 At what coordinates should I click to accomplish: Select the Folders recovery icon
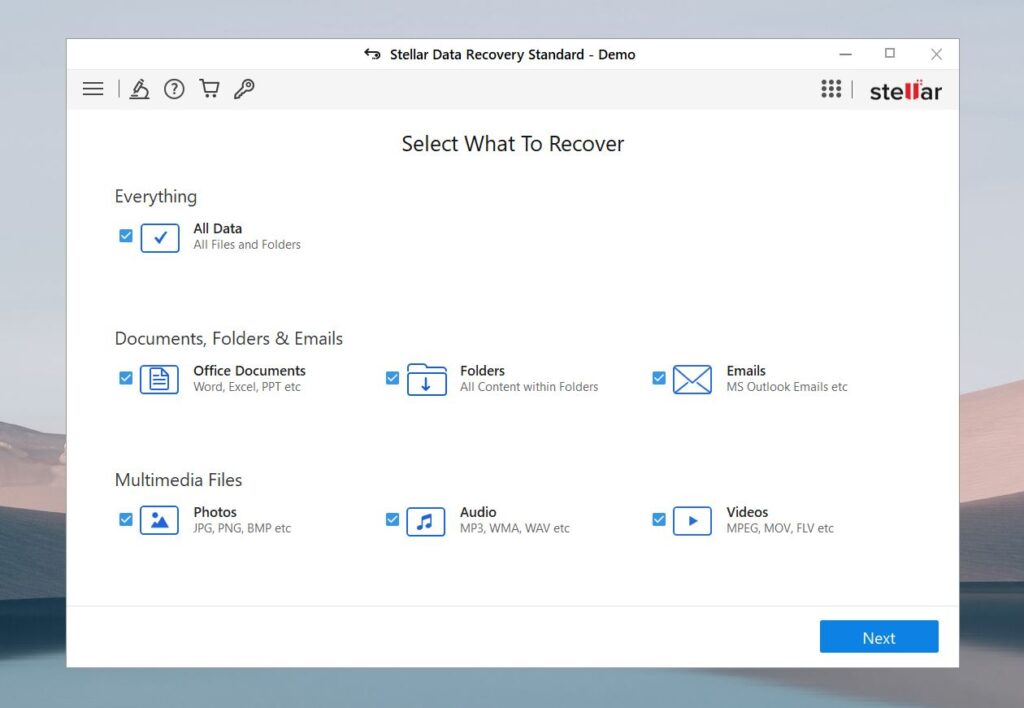(425, 379)
